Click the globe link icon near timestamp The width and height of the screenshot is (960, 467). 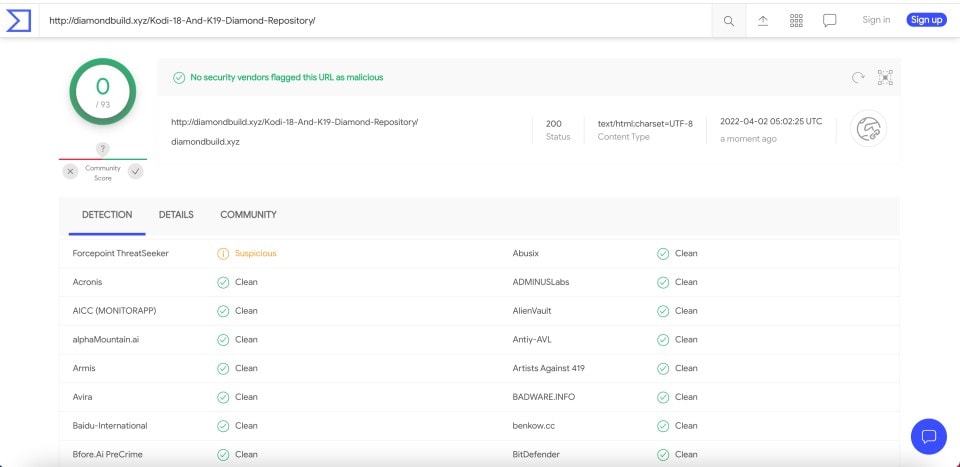pos(868,129)
